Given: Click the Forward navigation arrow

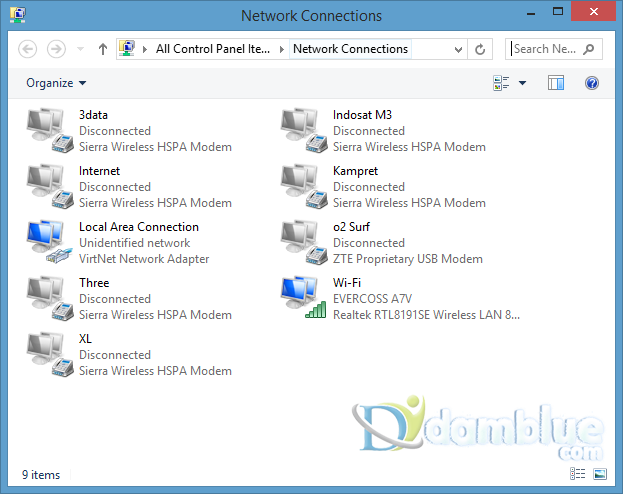Looking at the screenshot, I should 56,49.
